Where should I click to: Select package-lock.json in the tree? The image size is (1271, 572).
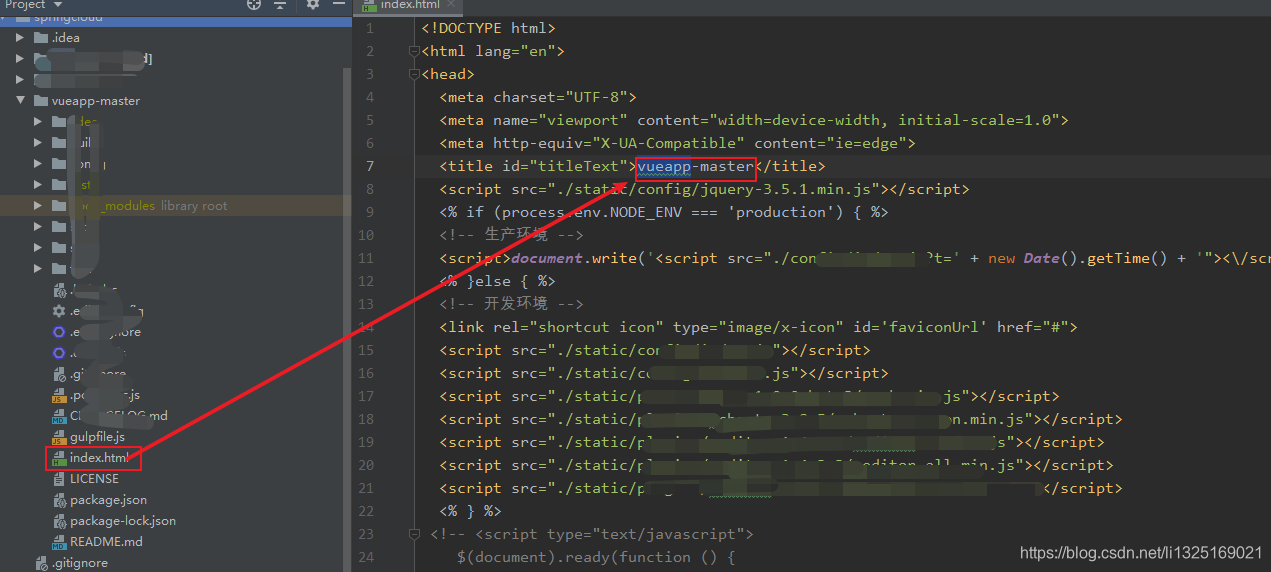(x=123, y=521)
